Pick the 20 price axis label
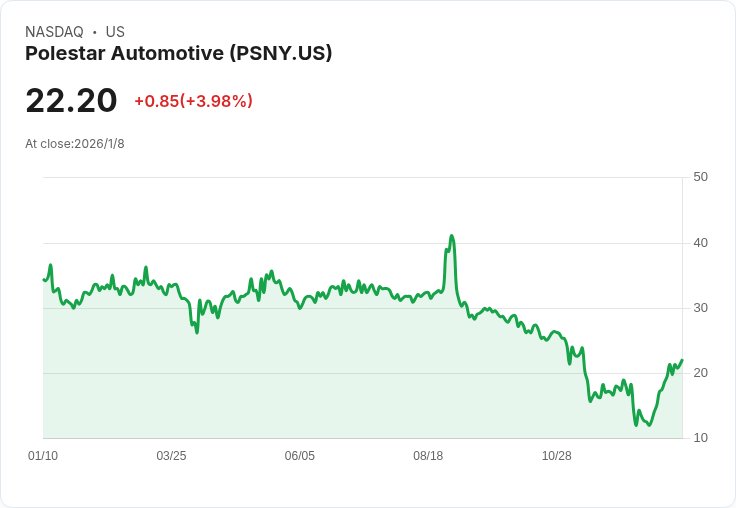Screen dimensions: 736x508 [700, 373]
